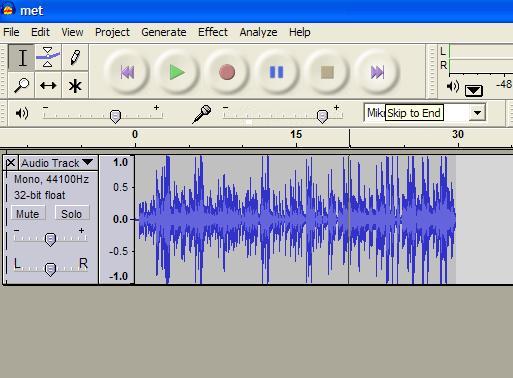Click the output volume slider handle

point(115,117)
